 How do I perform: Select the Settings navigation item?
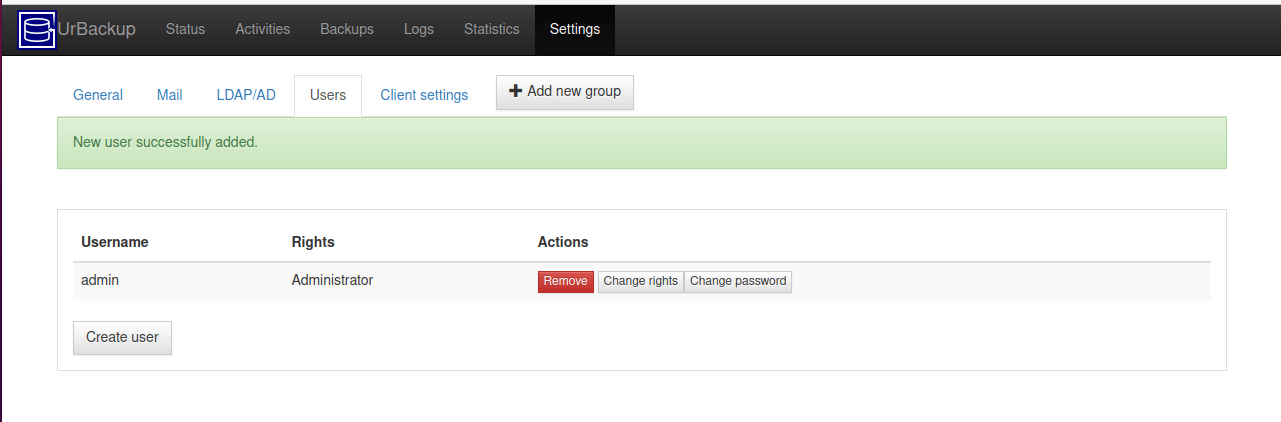[x=575, y=29]
